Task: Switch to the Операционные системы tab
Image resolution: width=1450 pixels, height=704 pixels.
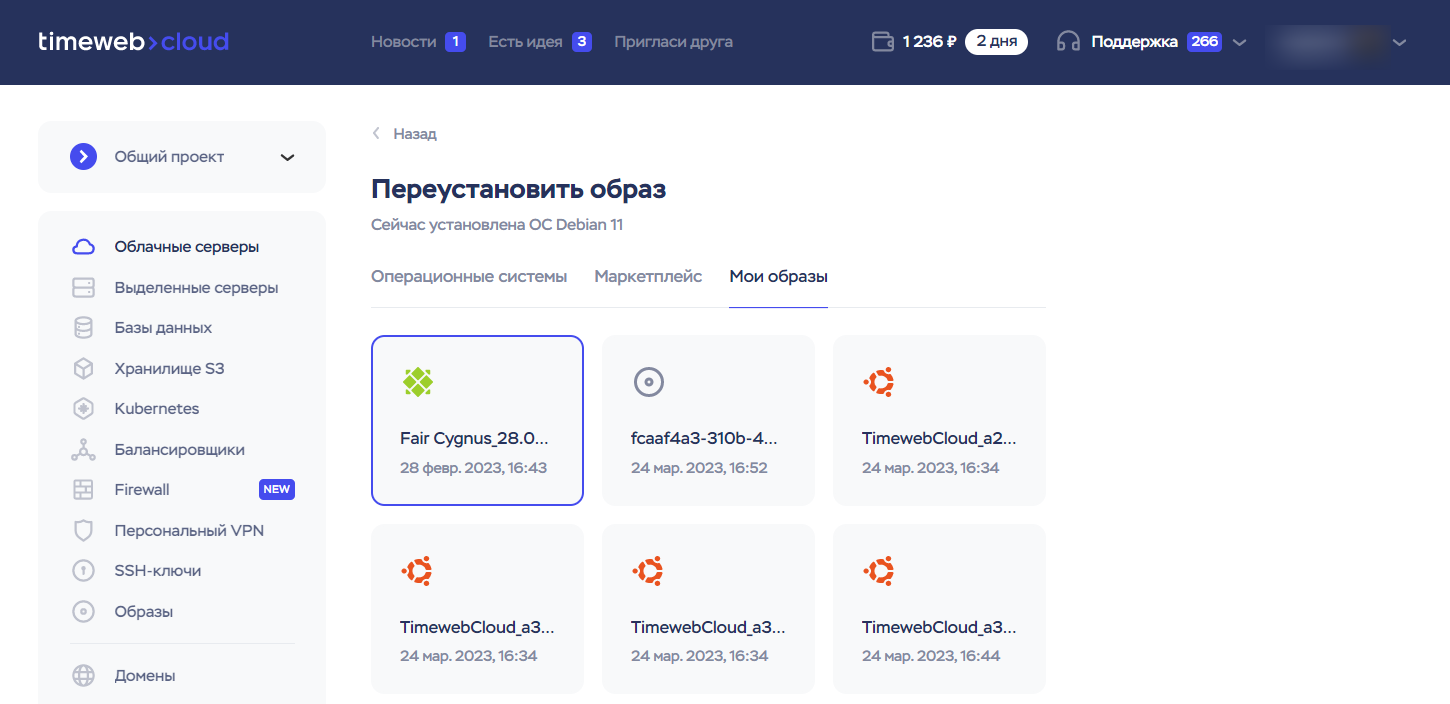Action: (x=469, y=277)
